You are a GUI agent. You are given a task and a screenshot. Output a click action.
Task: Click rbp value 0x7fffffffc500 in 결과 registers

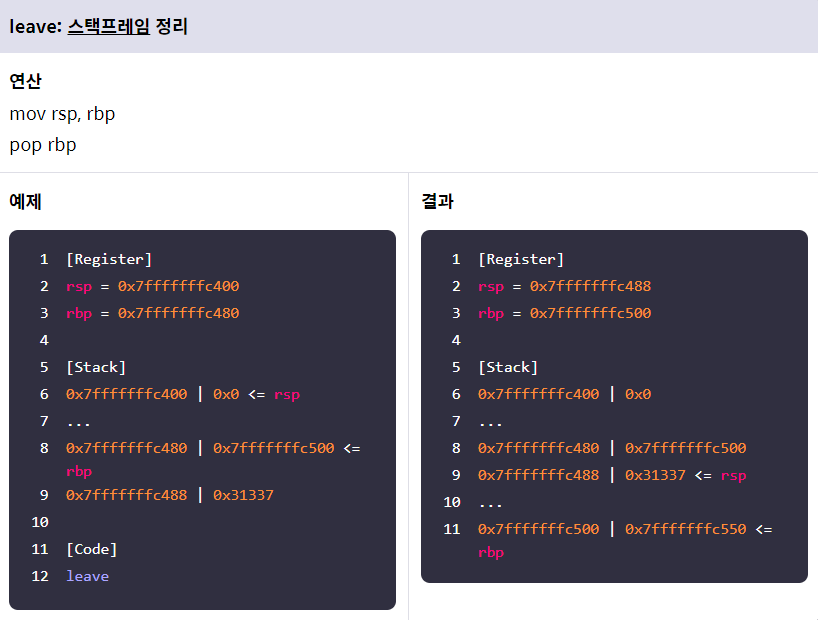coord(591,313)
